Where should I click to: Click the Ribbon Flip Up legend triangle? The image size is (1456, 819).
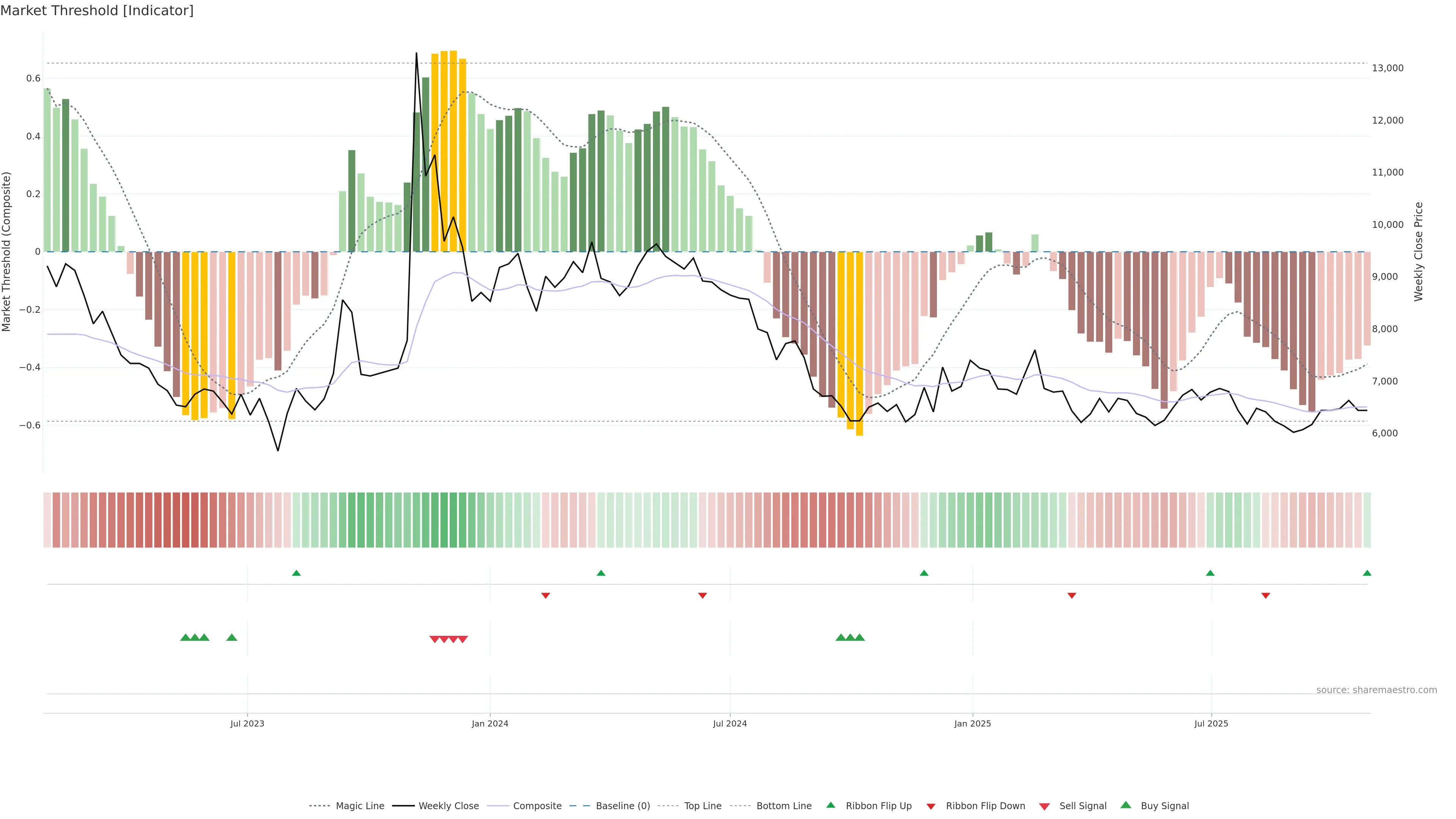[x=830, y=805]
